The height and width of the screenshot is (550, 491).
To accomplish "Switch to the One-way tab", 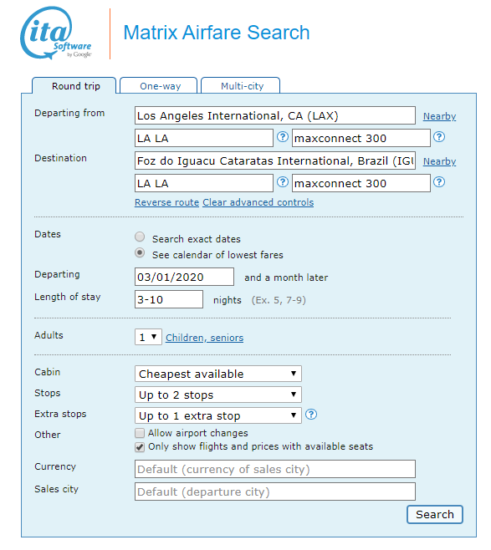I will pos(159,86).
